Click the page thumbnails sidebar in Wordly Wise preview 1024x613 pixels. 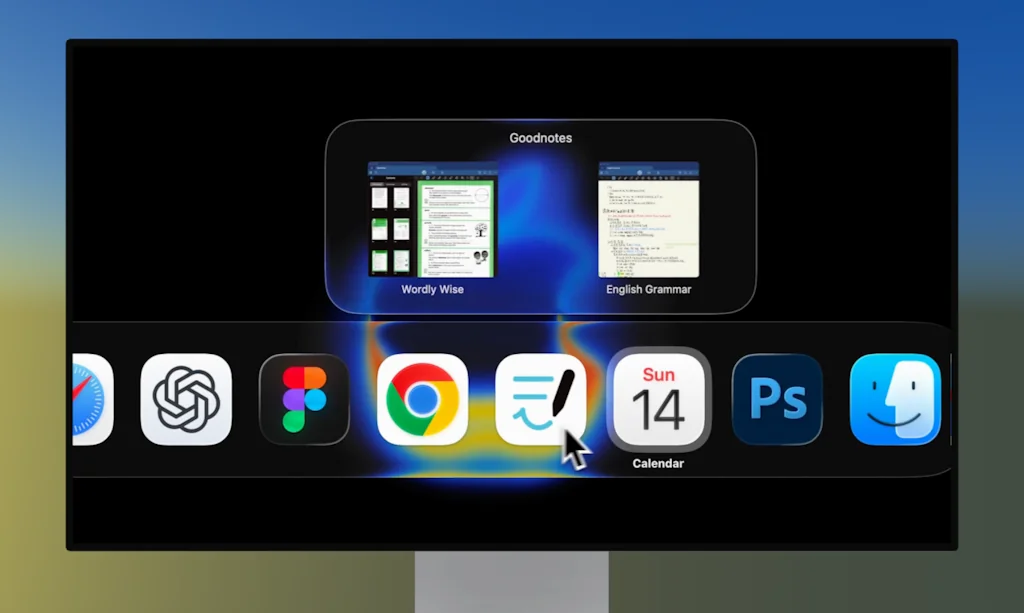tap(391, 228)
